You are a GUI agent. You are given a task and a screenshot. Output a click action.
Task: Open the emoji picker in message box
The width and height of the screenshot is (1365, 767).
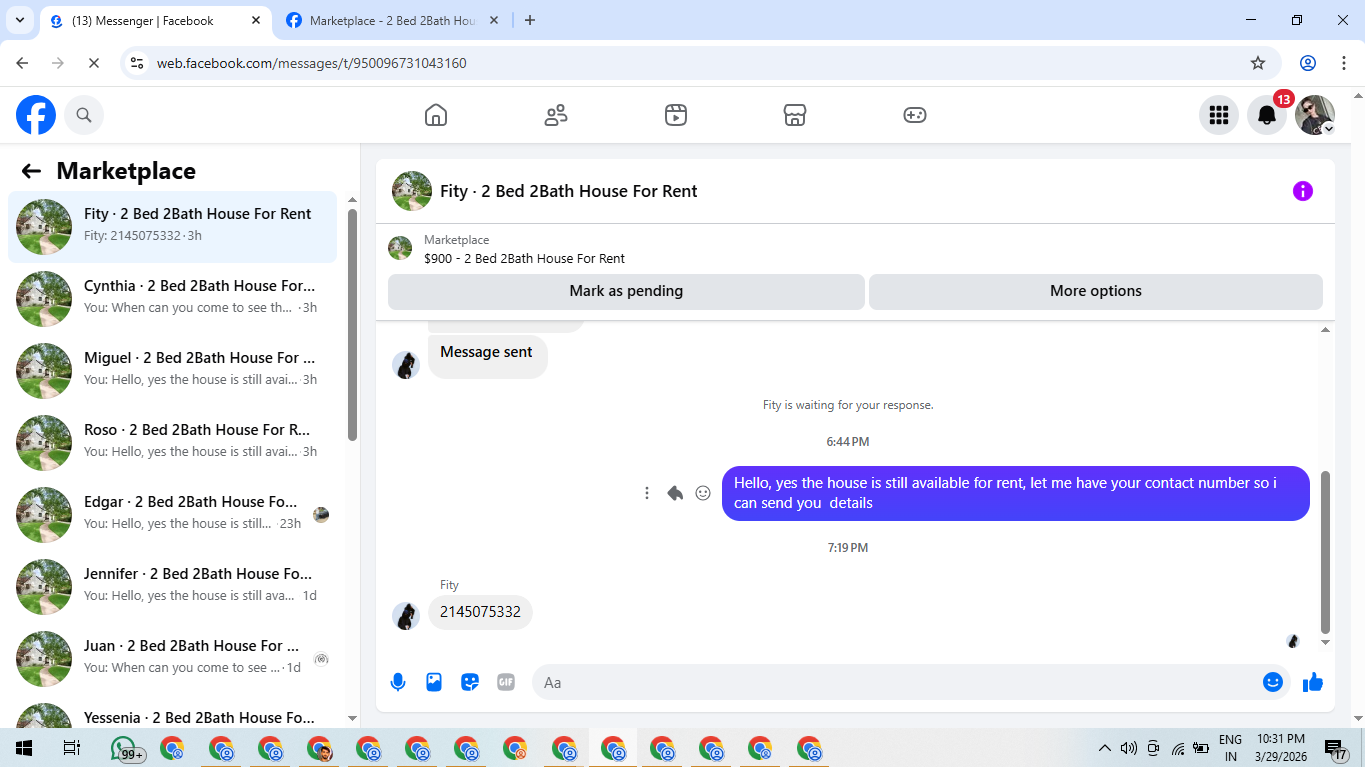(1273, 682)
